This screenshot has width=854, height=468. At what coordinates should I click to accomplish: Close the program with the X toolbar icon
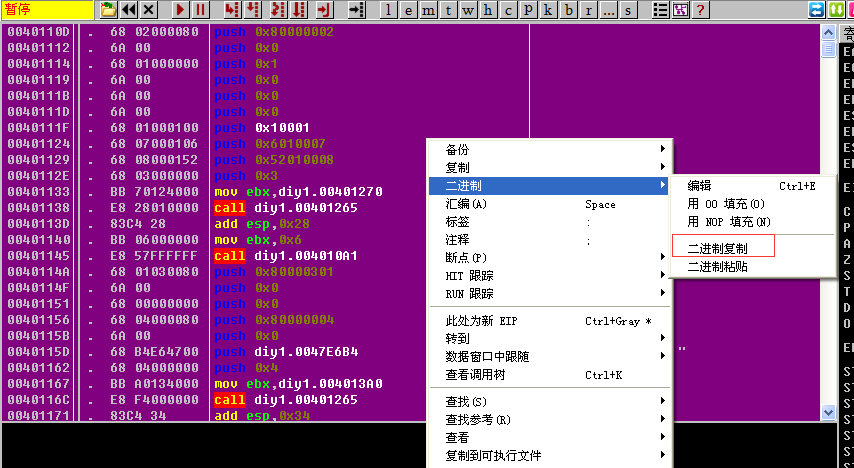point(149,9)
